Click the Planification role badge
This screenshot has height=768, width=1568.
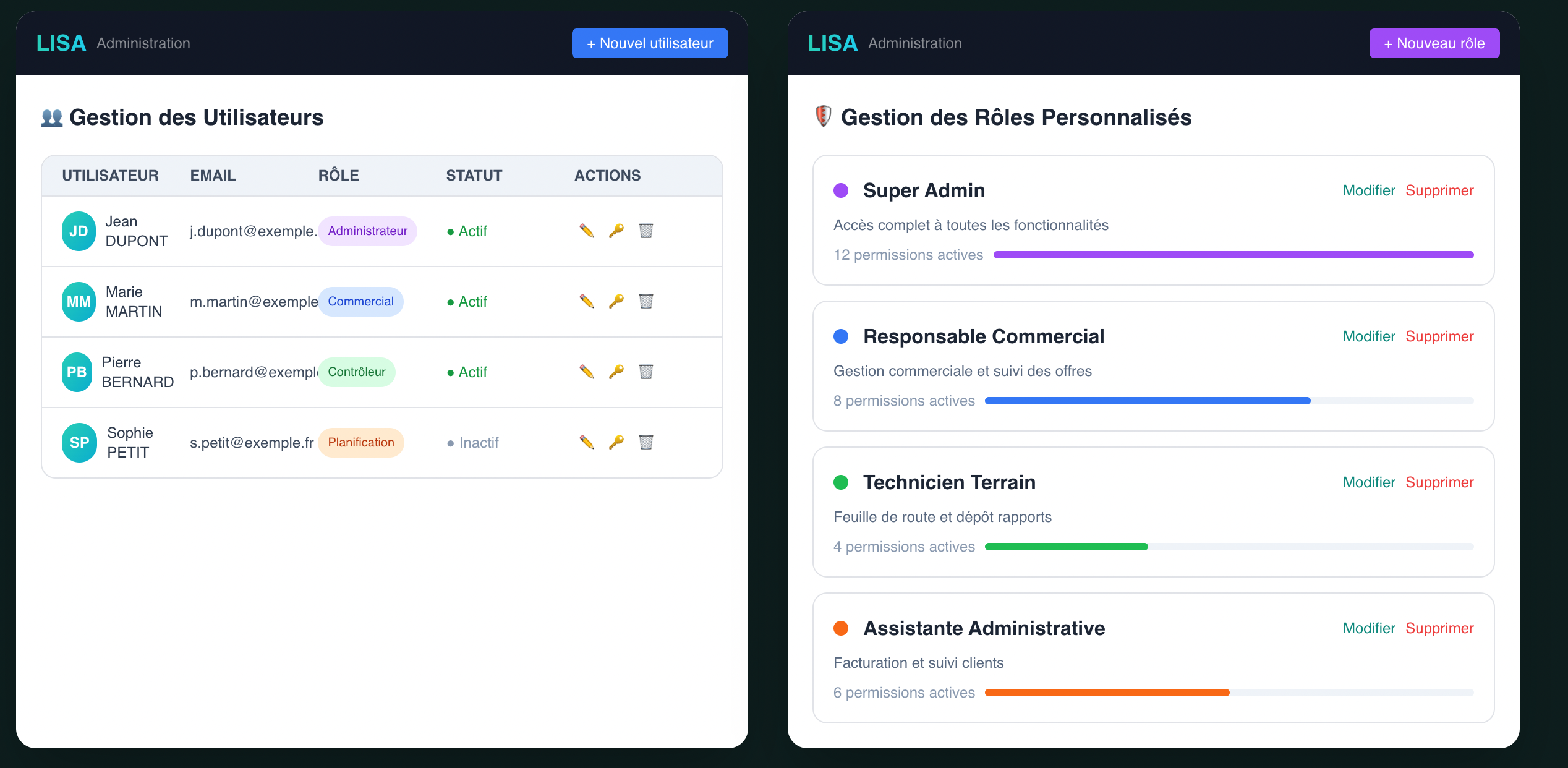[360, 443]
